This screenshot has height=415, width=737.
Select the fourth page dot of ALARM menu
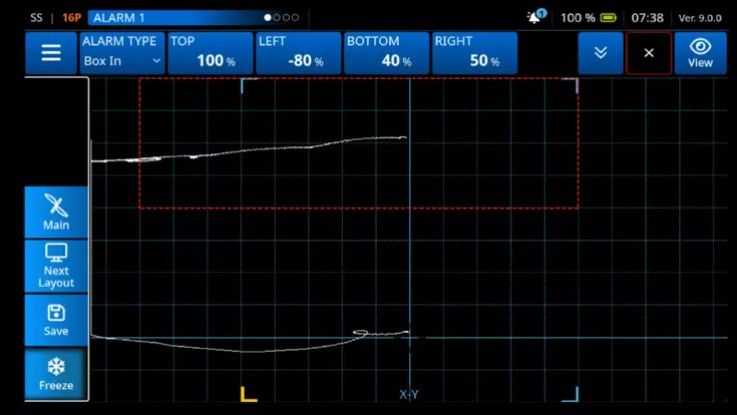(x=295, y=17)
